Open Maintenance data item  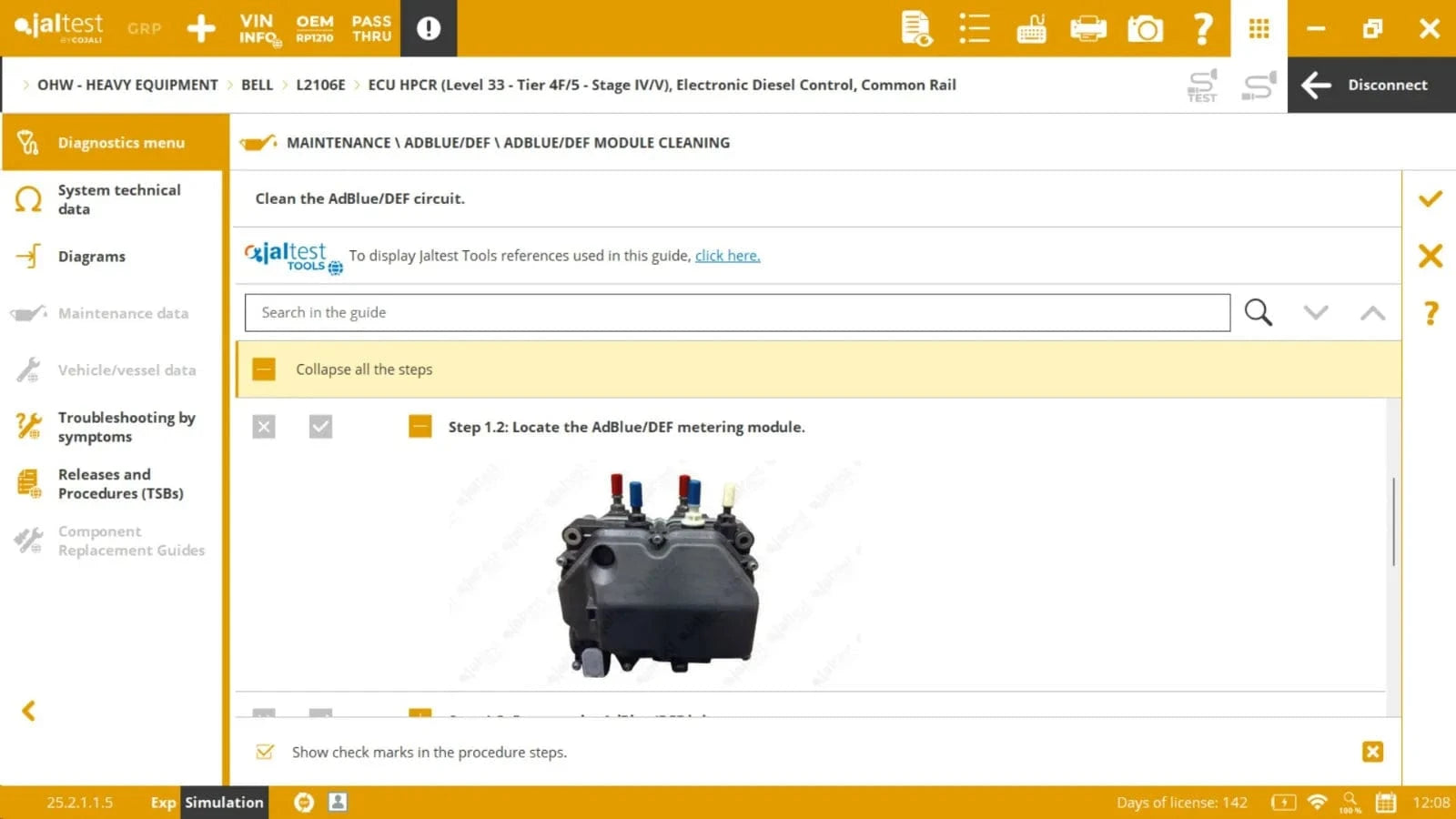116,313
